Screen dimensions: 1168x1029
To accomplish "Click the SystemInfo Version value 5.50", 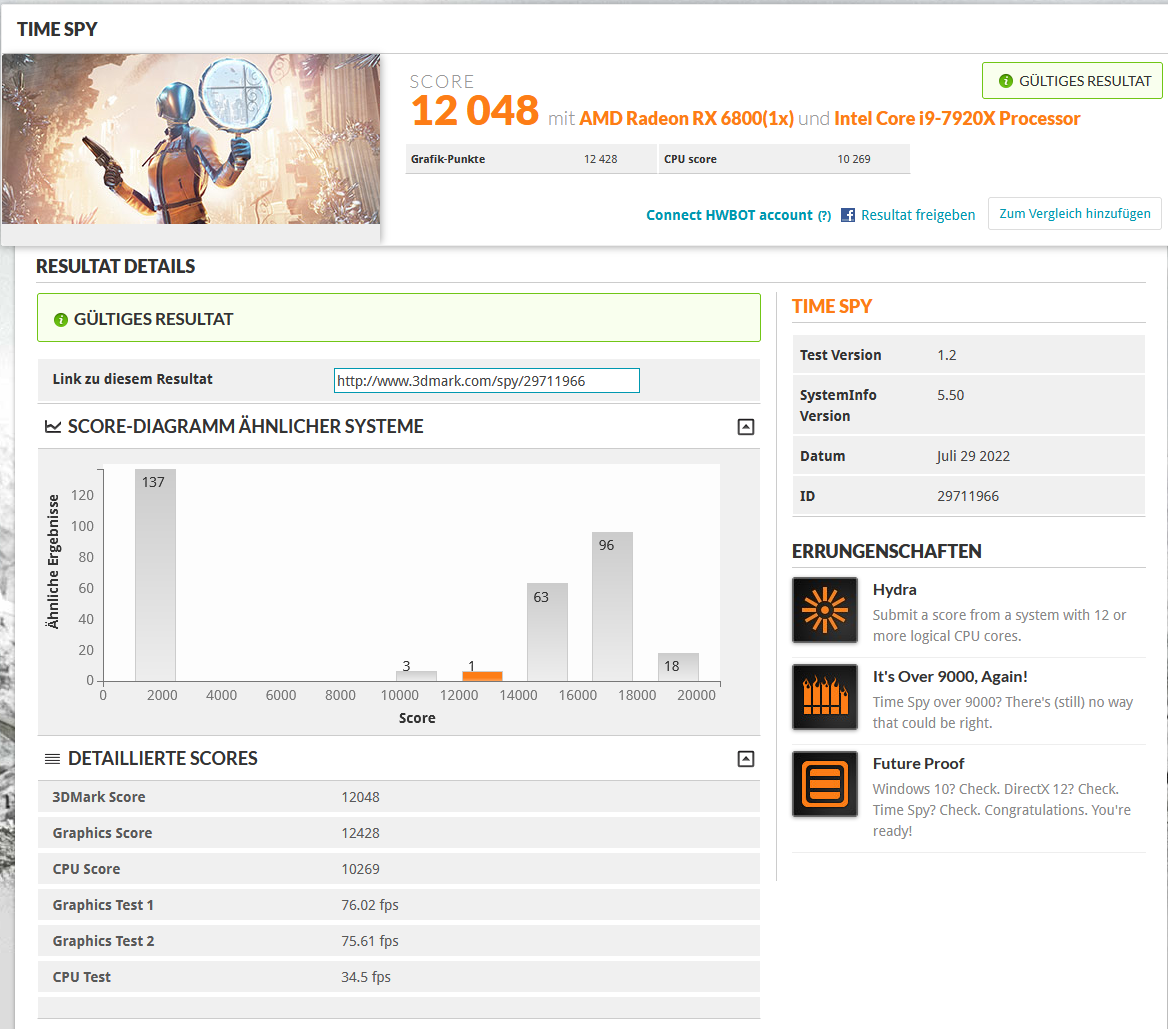I will coord(950,395).
